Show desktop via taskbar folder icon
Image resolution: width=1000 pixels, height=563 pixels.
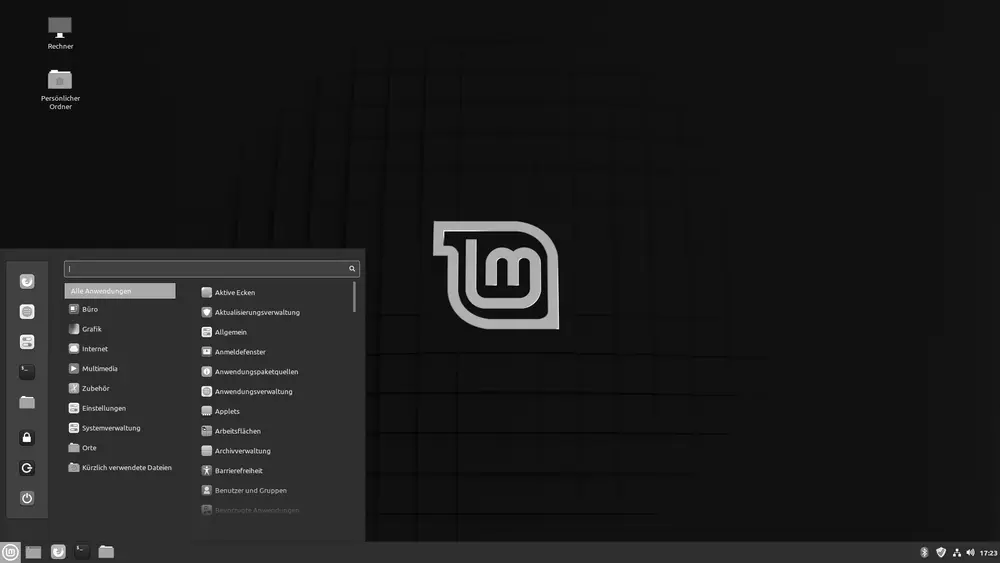tap(33, 552)
